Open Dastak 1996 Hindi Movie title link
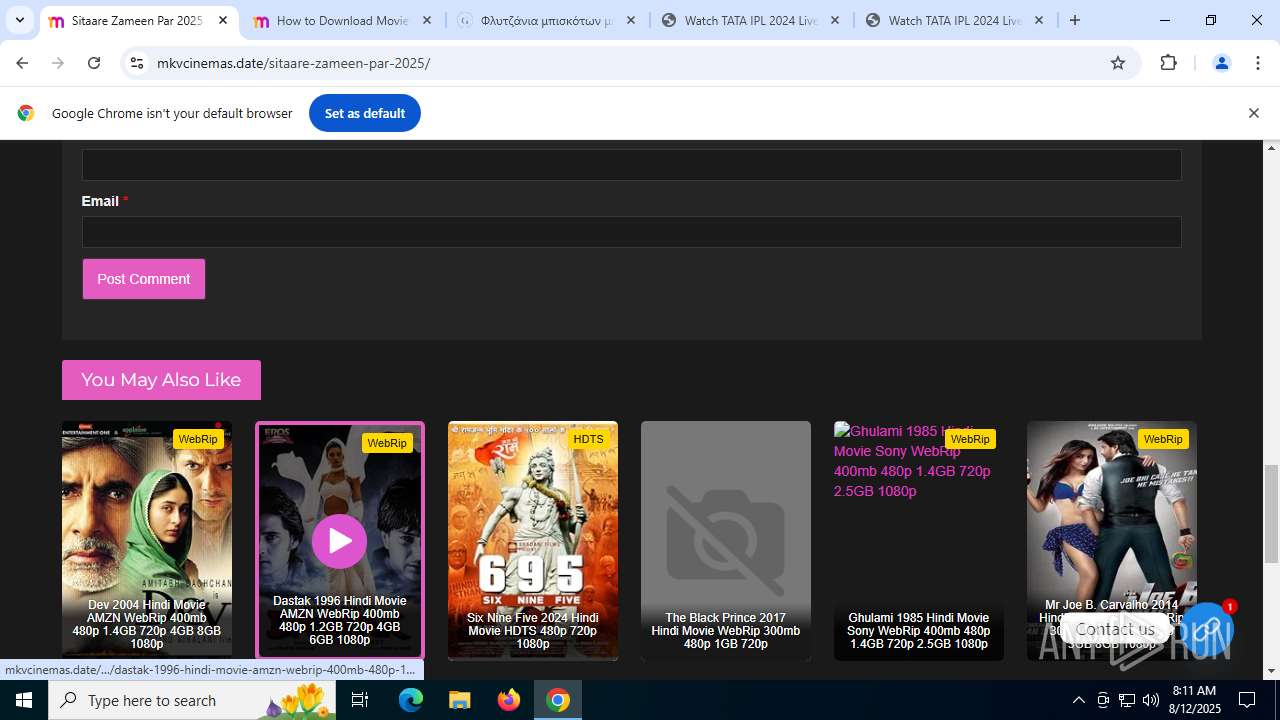Image resolution: width=1280 pixels, height=720 pixels. click(340, 620)
